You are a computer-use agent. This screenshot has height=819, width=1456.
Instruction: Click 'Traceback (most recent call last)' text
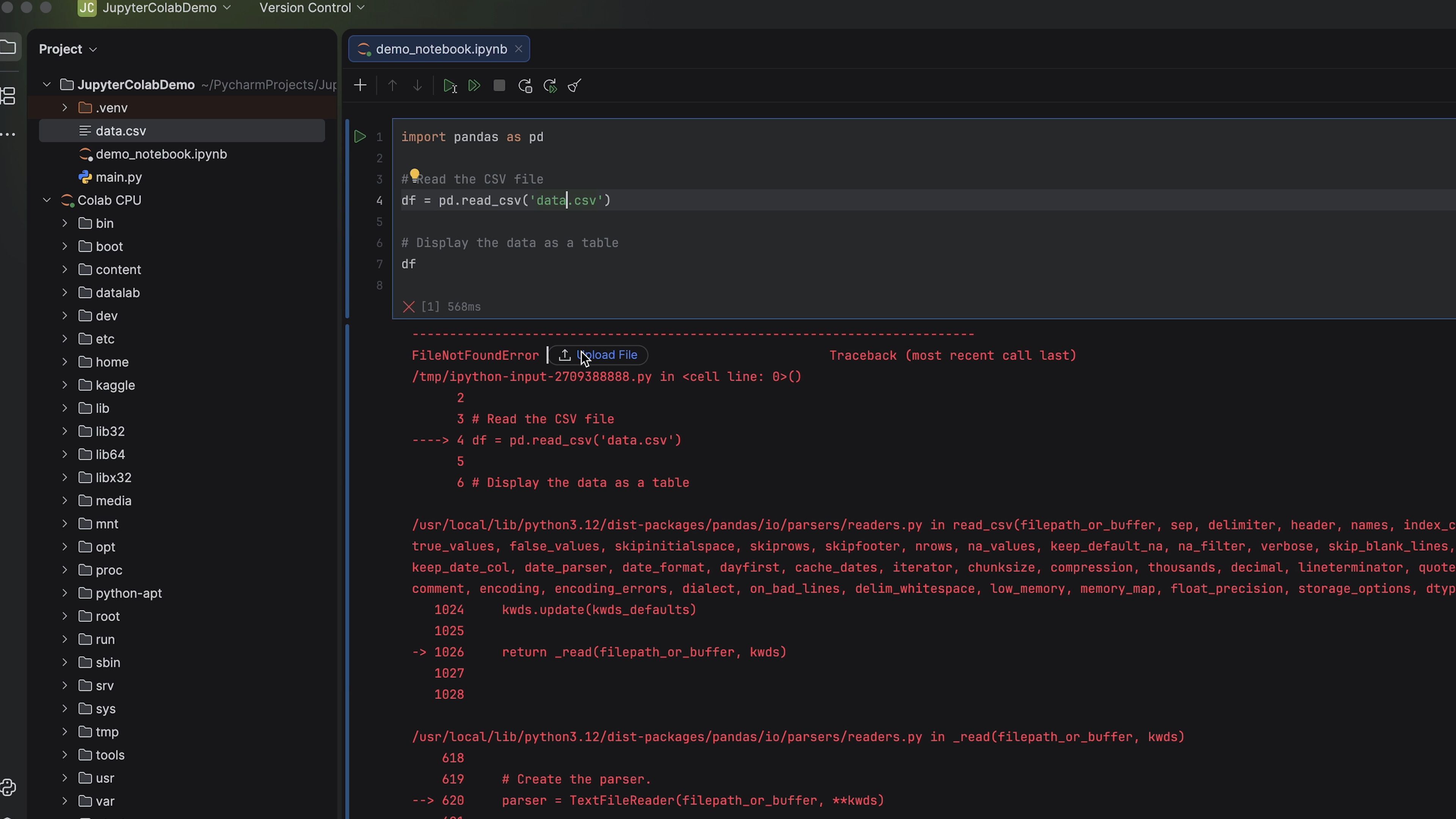[952, 356]
